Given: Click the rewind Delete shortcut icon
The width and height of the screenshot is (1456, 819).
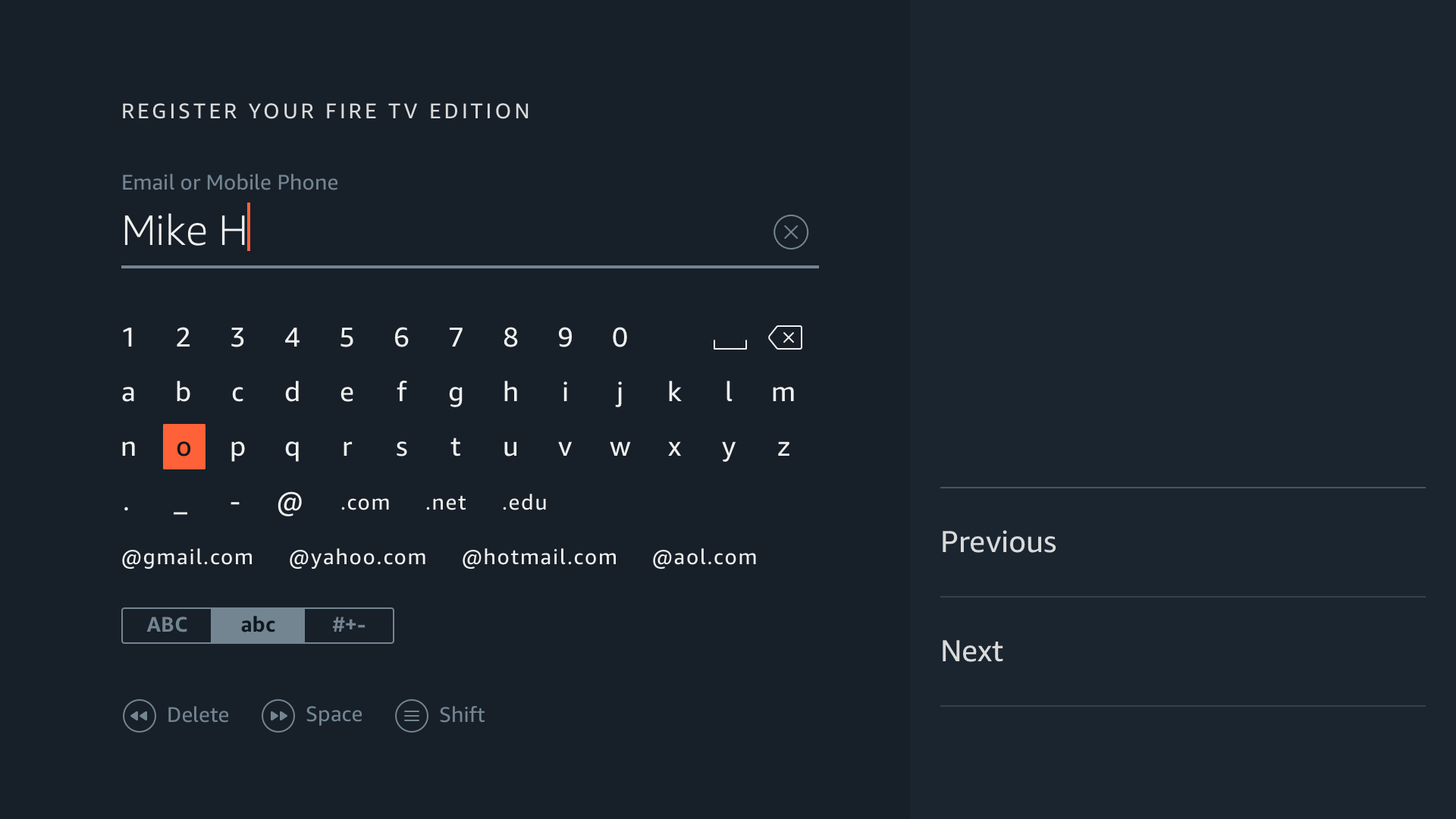Looking at the screenshot, I should [140, 715].
